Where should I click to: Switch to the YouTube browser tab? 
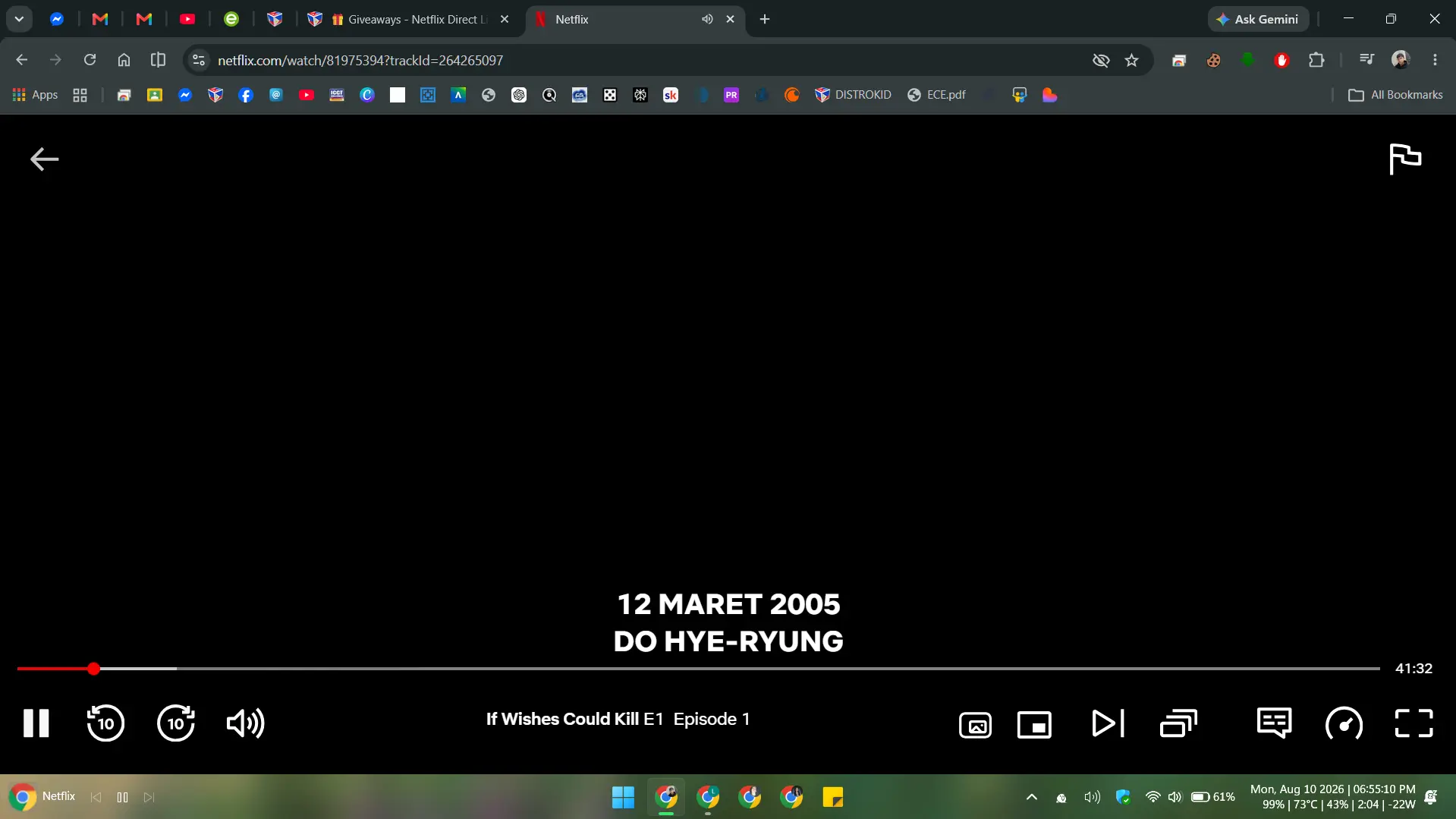coord(187,19)
